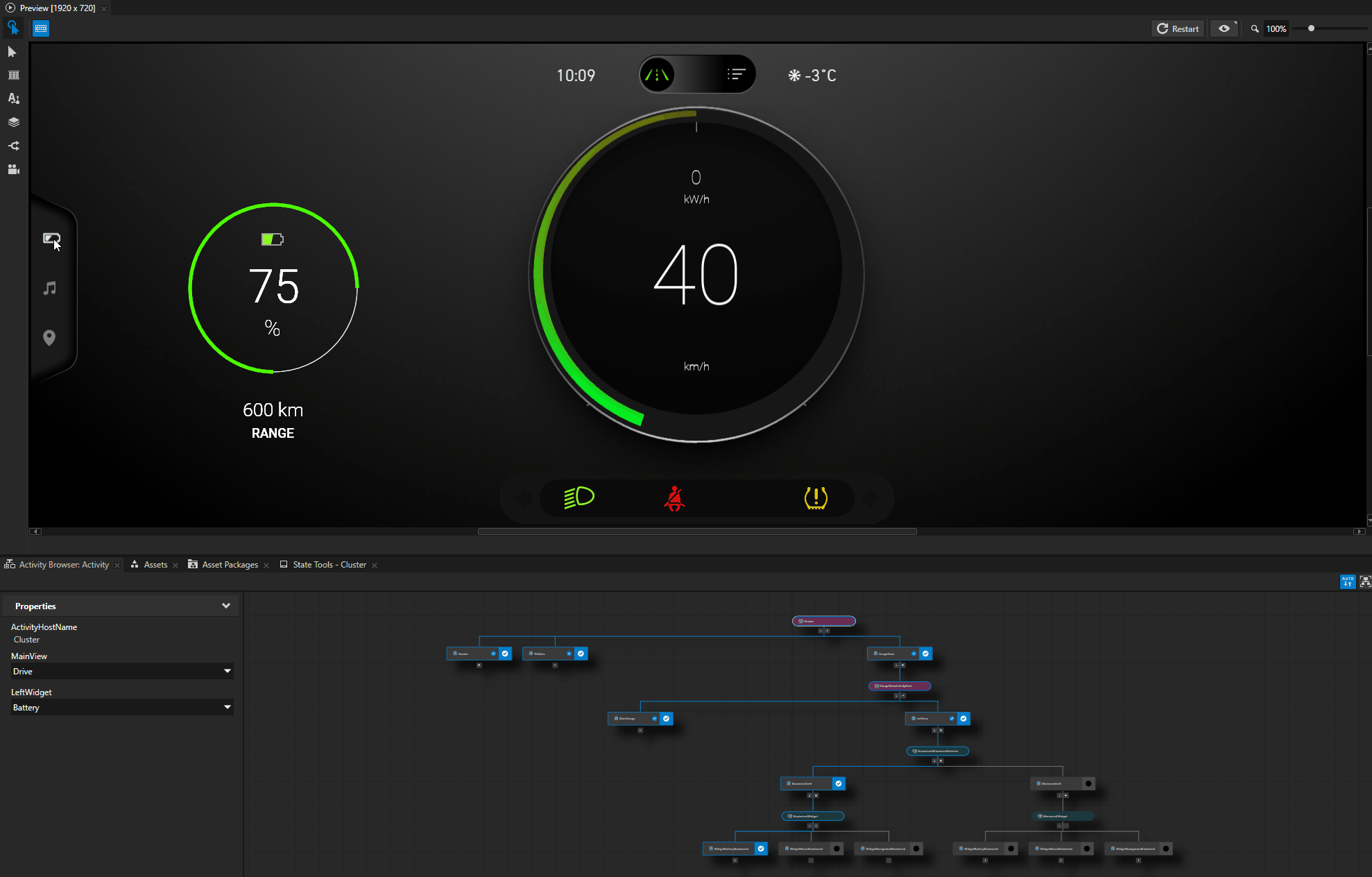The width and height of the screenshot is (1372, 877).
Task: Toggle the hamburger menu icon in cluster
Action: tap(736, 75)
